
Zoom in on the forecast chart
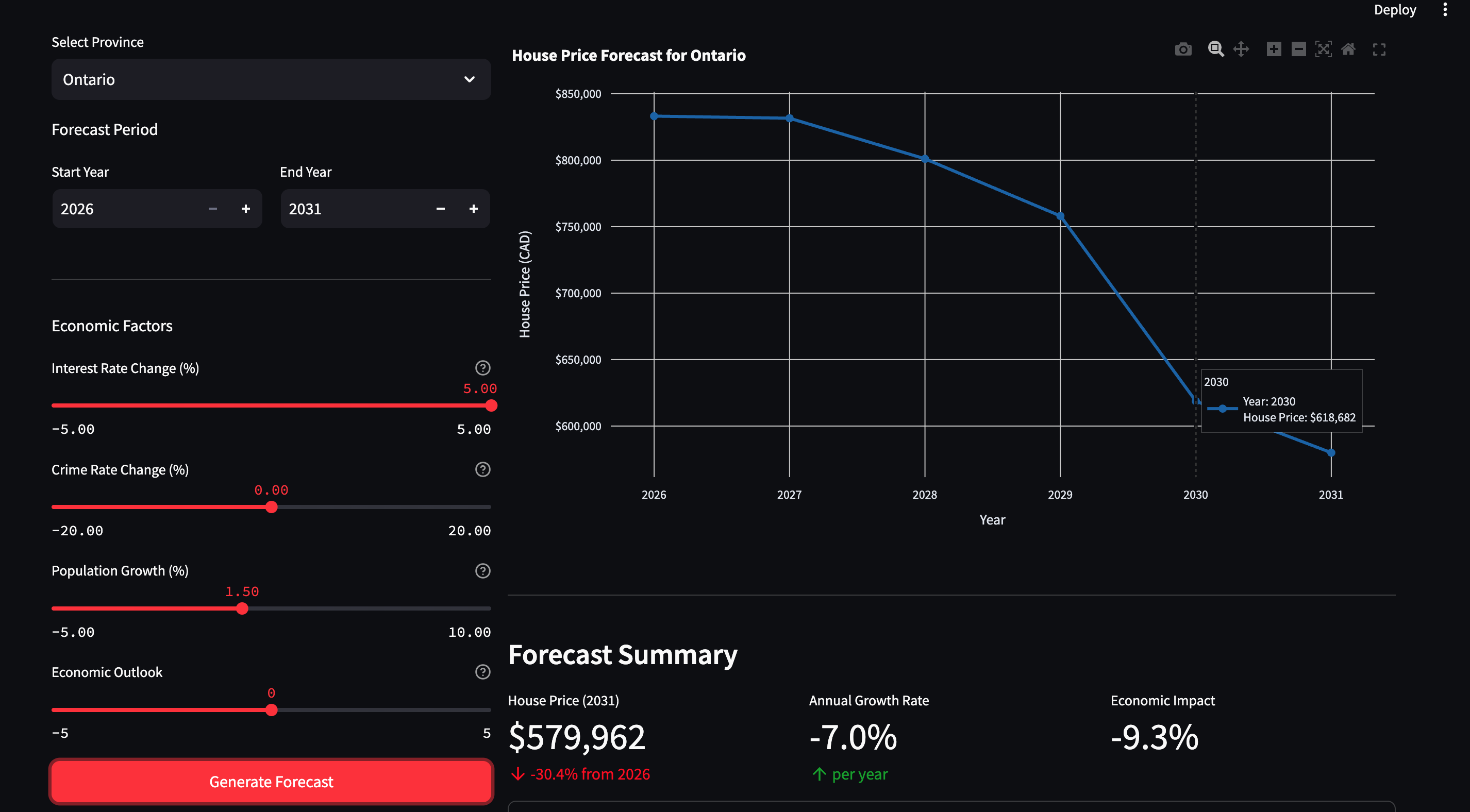[x=1274, y=49]
